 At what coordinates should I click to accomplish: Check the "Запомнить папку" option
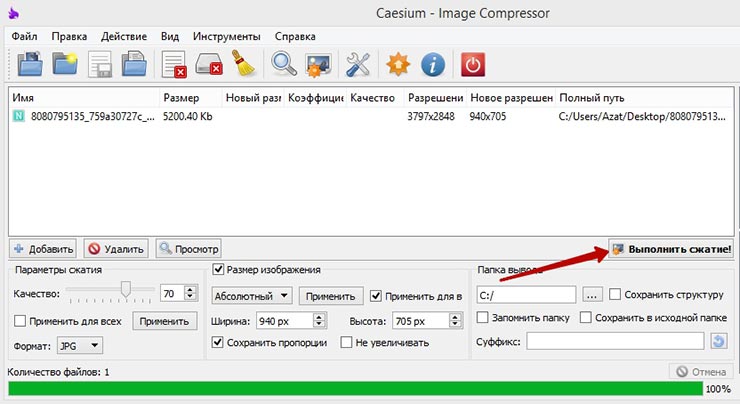point(483,318)
